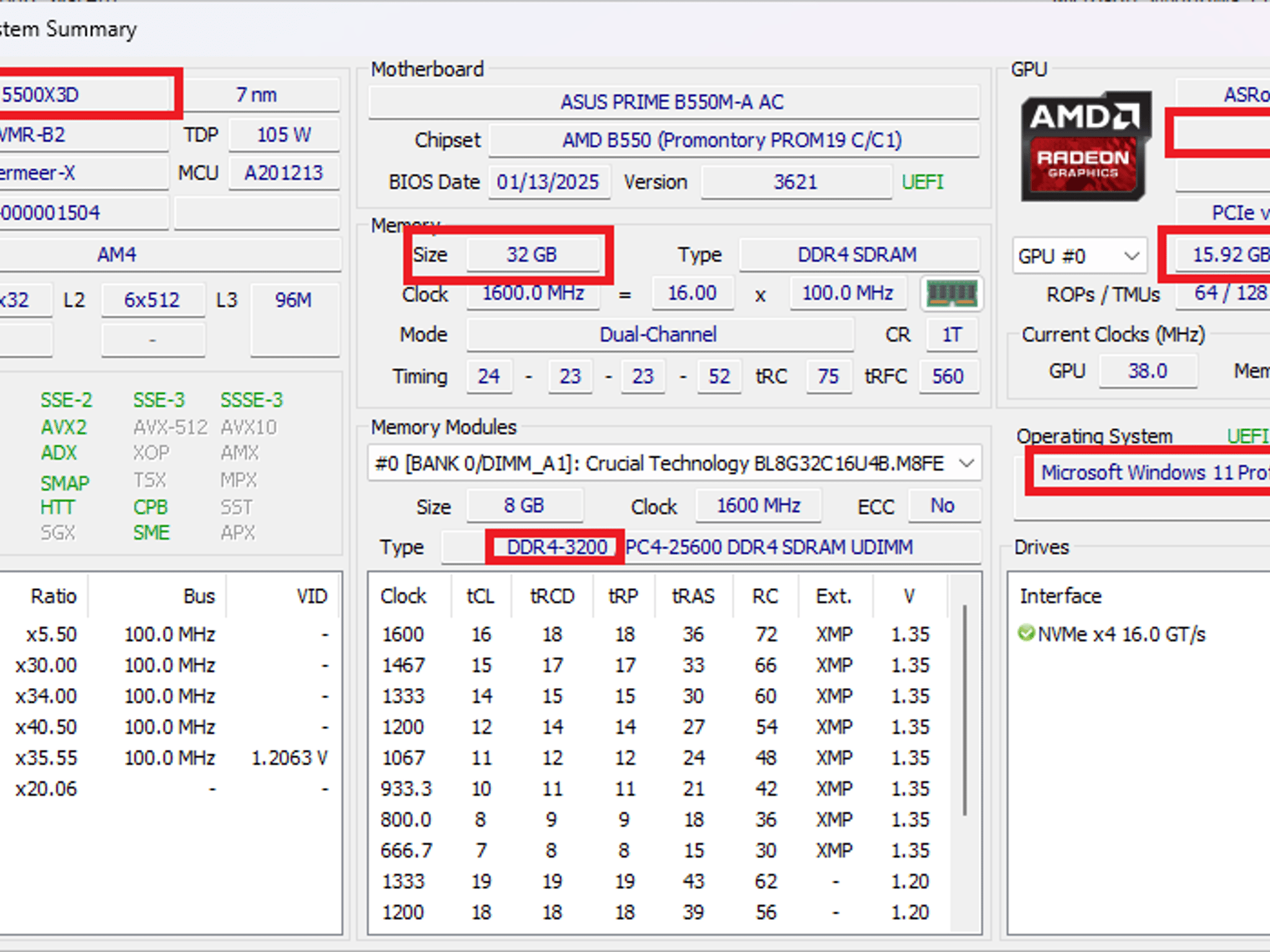Click the memory Type DDR4 SDRAM field
This screenshot has width=1270, height=952.
859,255
